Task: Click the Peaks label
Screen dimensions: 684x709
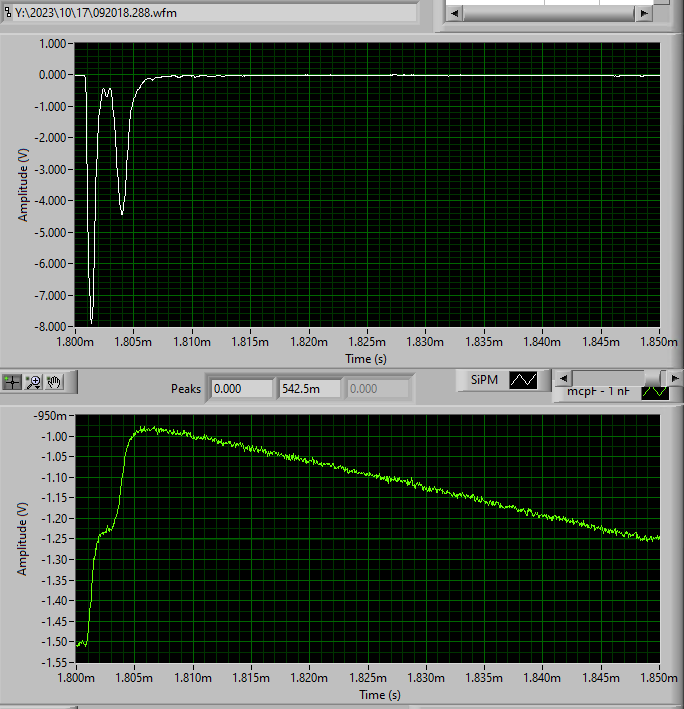Action: [186, 389]
